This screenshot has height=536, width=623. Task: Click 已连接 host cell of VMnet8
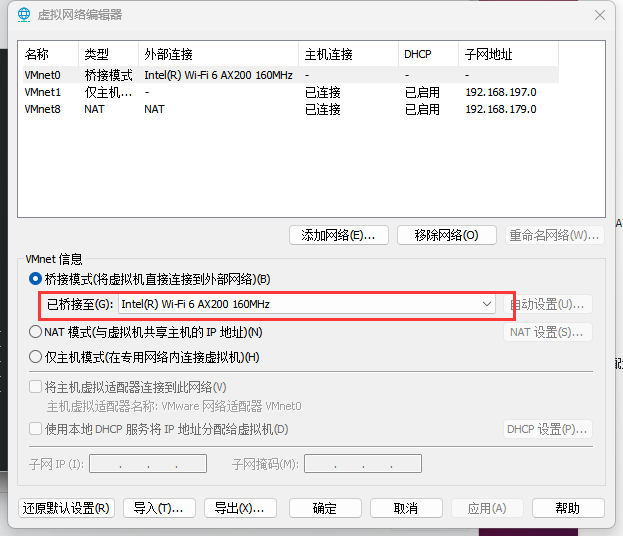click(322, 109)
